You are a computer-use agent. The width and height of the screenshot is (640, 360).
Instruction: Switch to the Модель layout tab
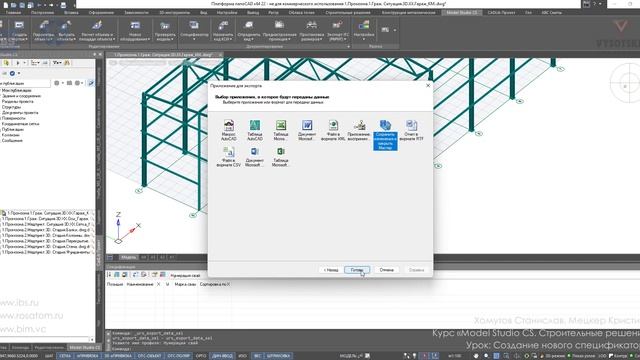click(128, 257)
